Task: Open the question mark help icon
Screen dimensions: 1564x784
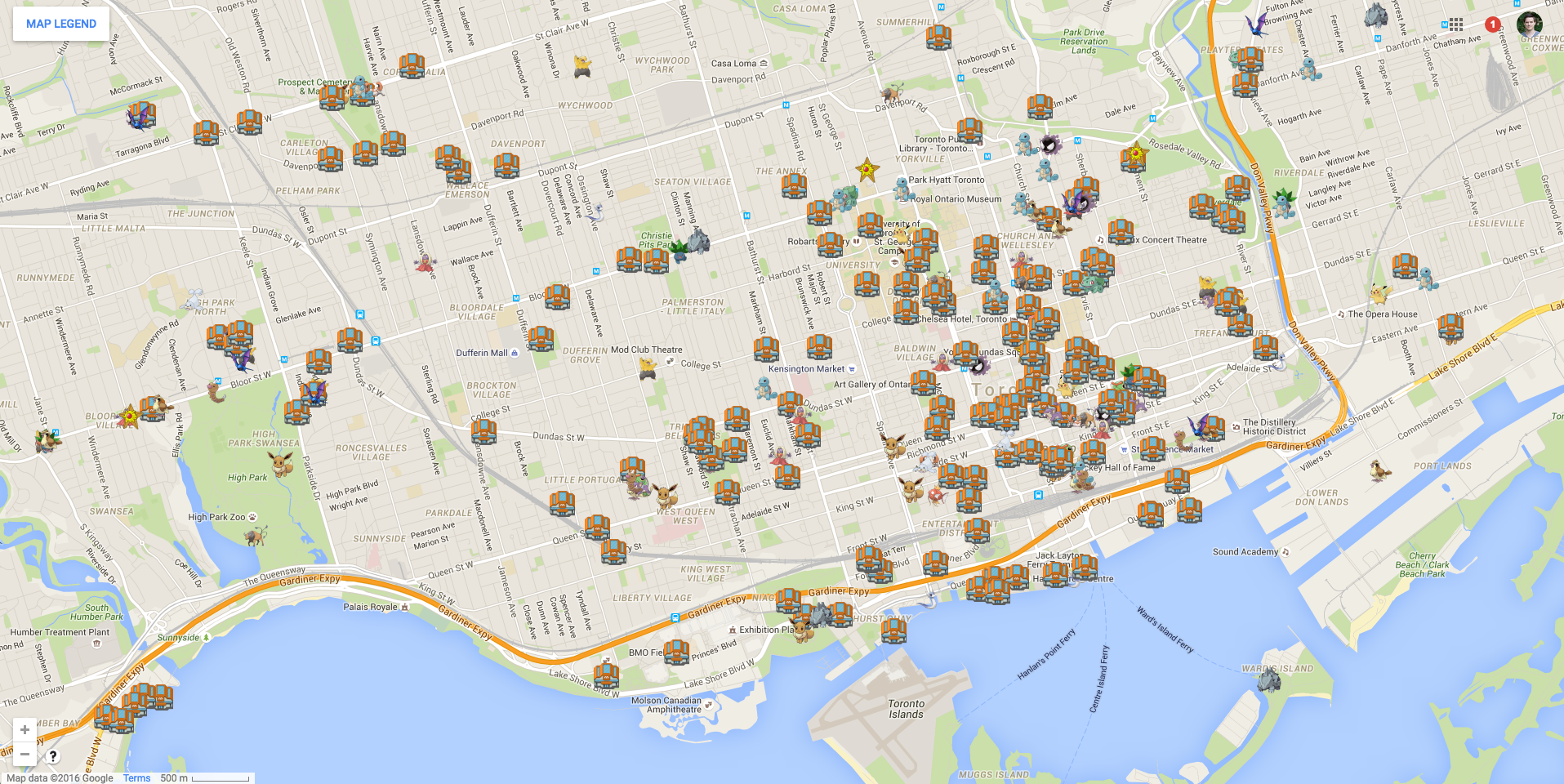Action: (52, 755)
